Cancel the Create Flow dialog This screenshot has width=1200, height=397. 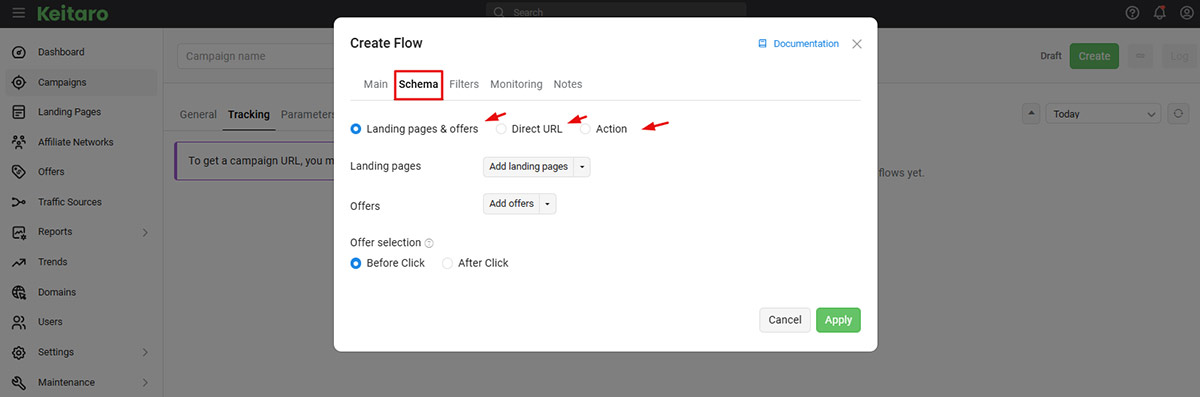pos(785,320)
